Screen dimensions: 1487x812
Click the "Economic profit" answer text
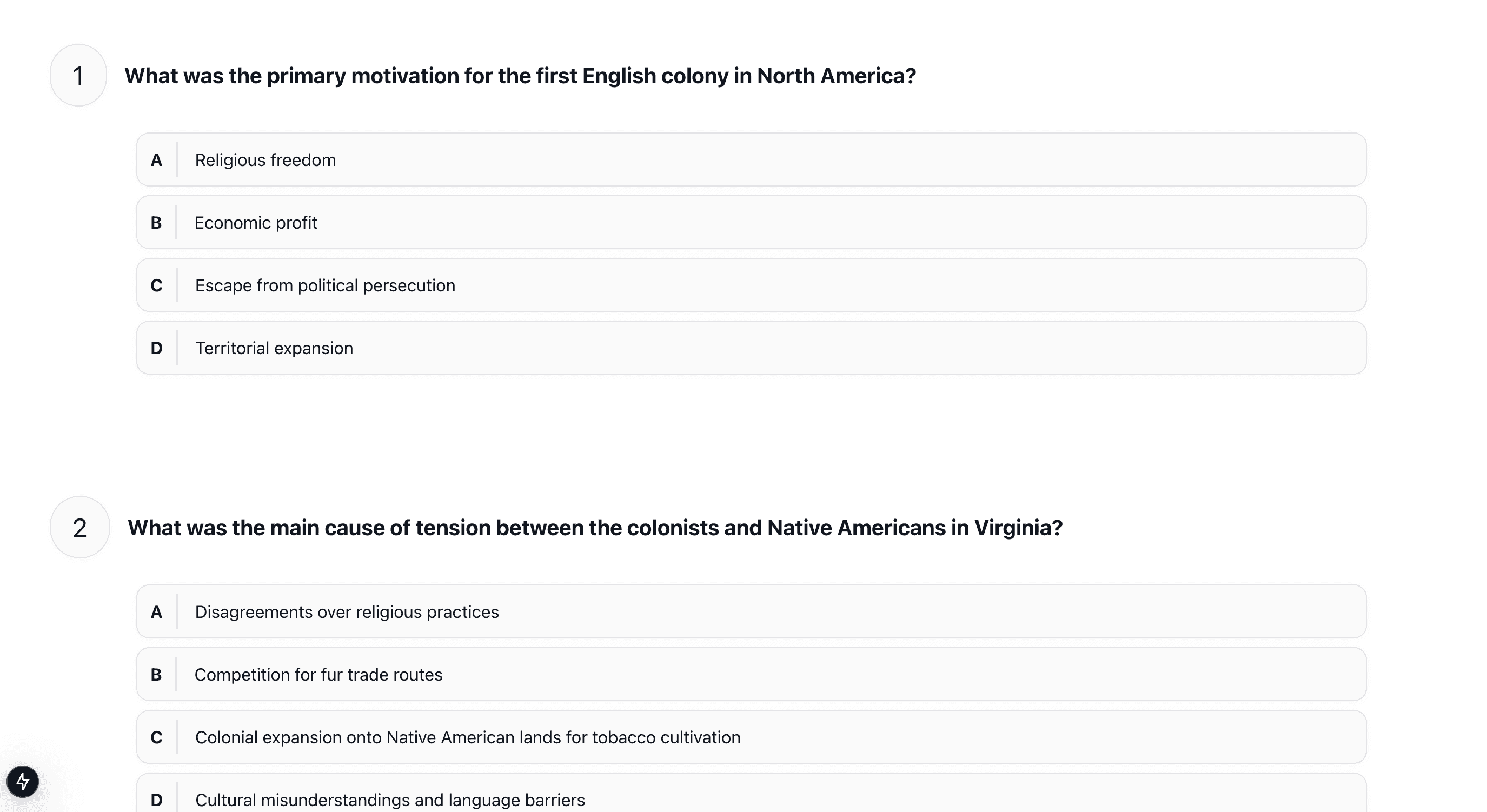256,222
